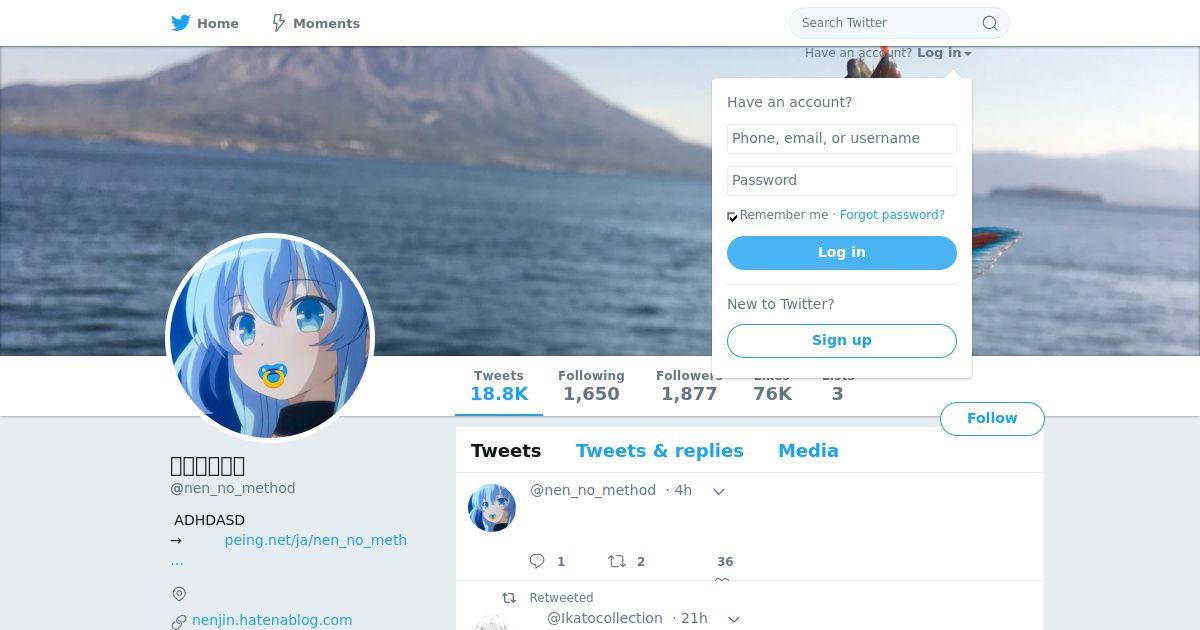1200x630 pixels.
Task: Click the ADHDASD bio text
Action: click(x=209, y=520)
